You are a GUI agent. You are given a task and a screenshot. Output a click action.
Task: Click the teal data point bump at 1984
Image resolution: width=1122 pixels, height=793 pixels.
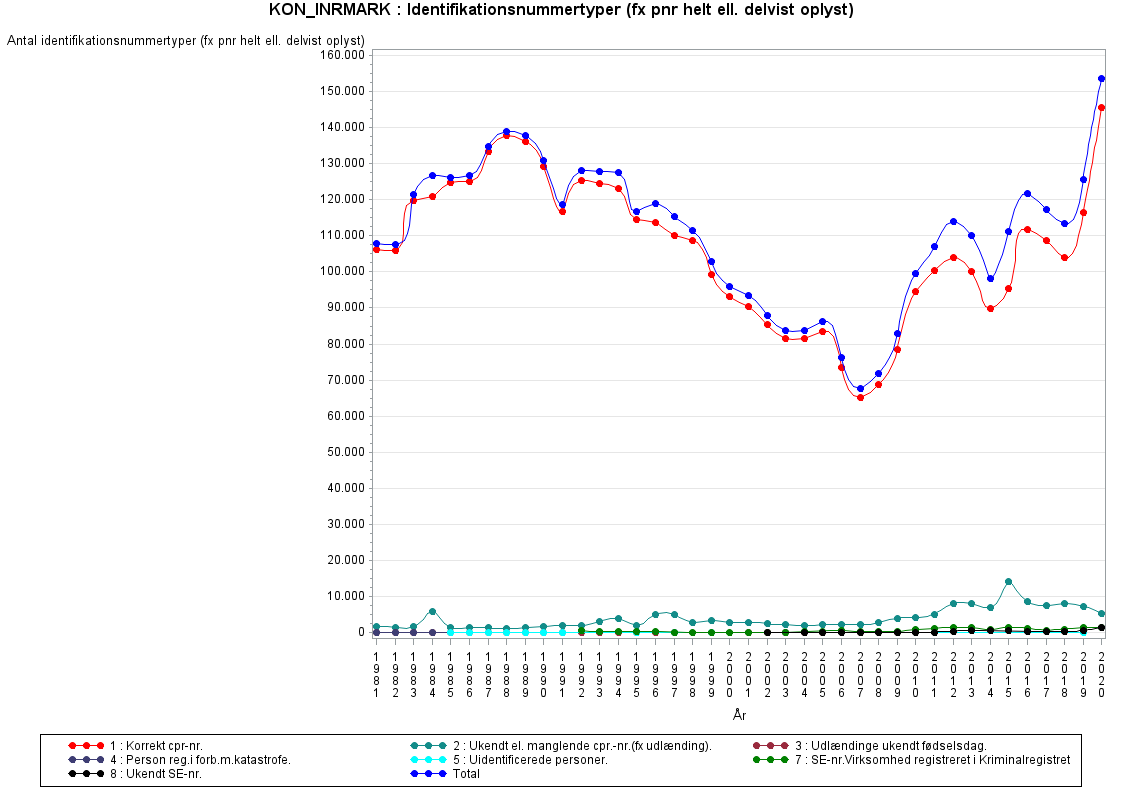tap(432, 611)
